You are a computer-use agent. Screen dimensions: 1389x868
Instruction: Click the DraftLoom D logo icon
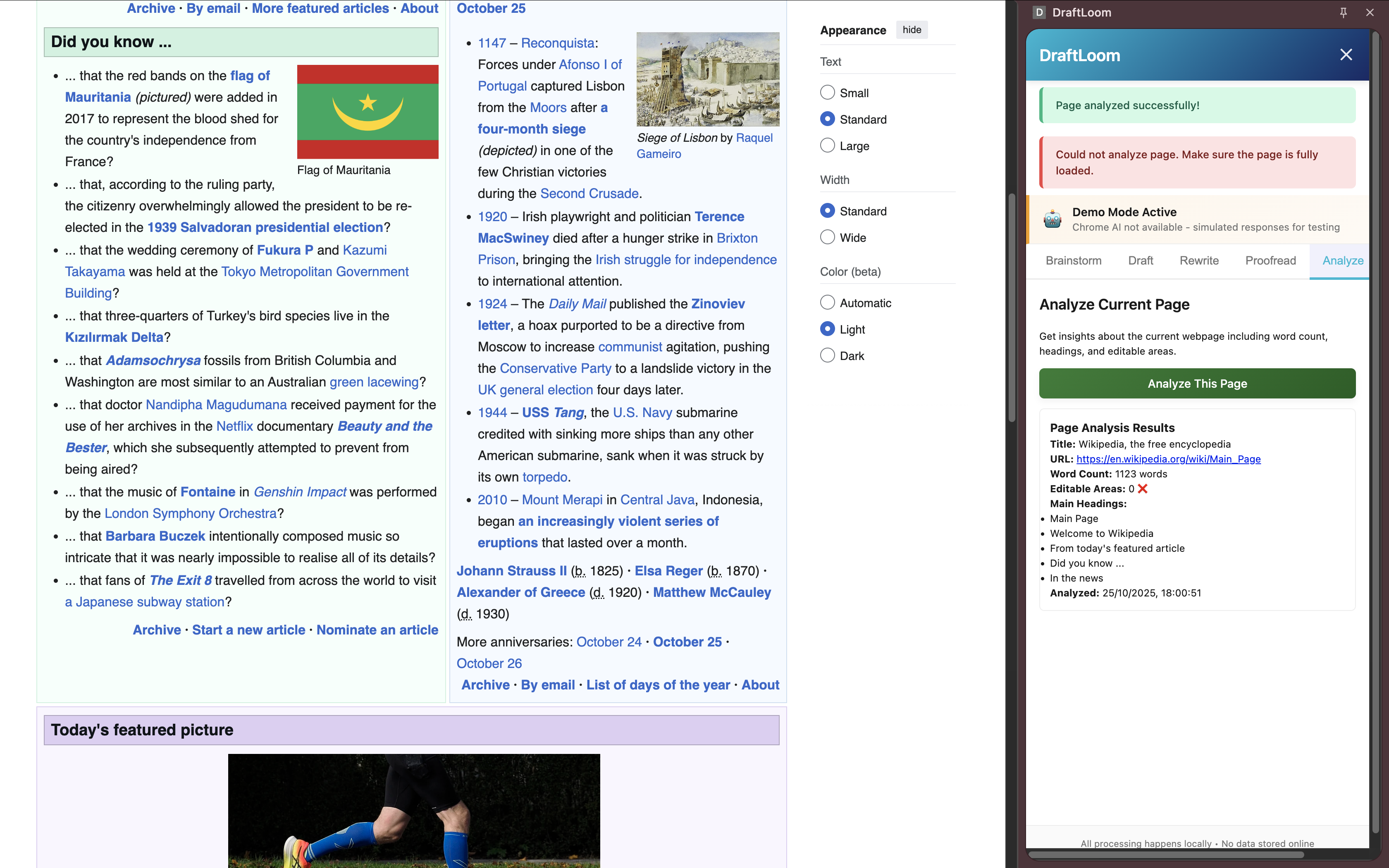[x=1039, y=13]
